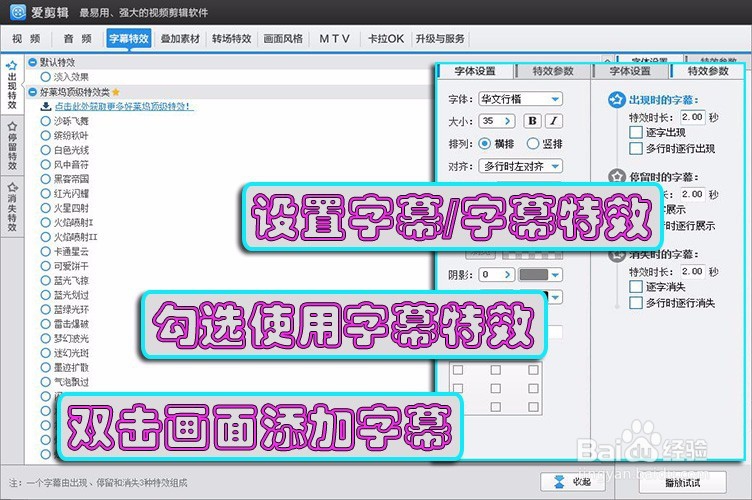Viewport: 752px width, 500px height.
Task: Select the 火焰喷射I effect
Action: coord(46,222)
